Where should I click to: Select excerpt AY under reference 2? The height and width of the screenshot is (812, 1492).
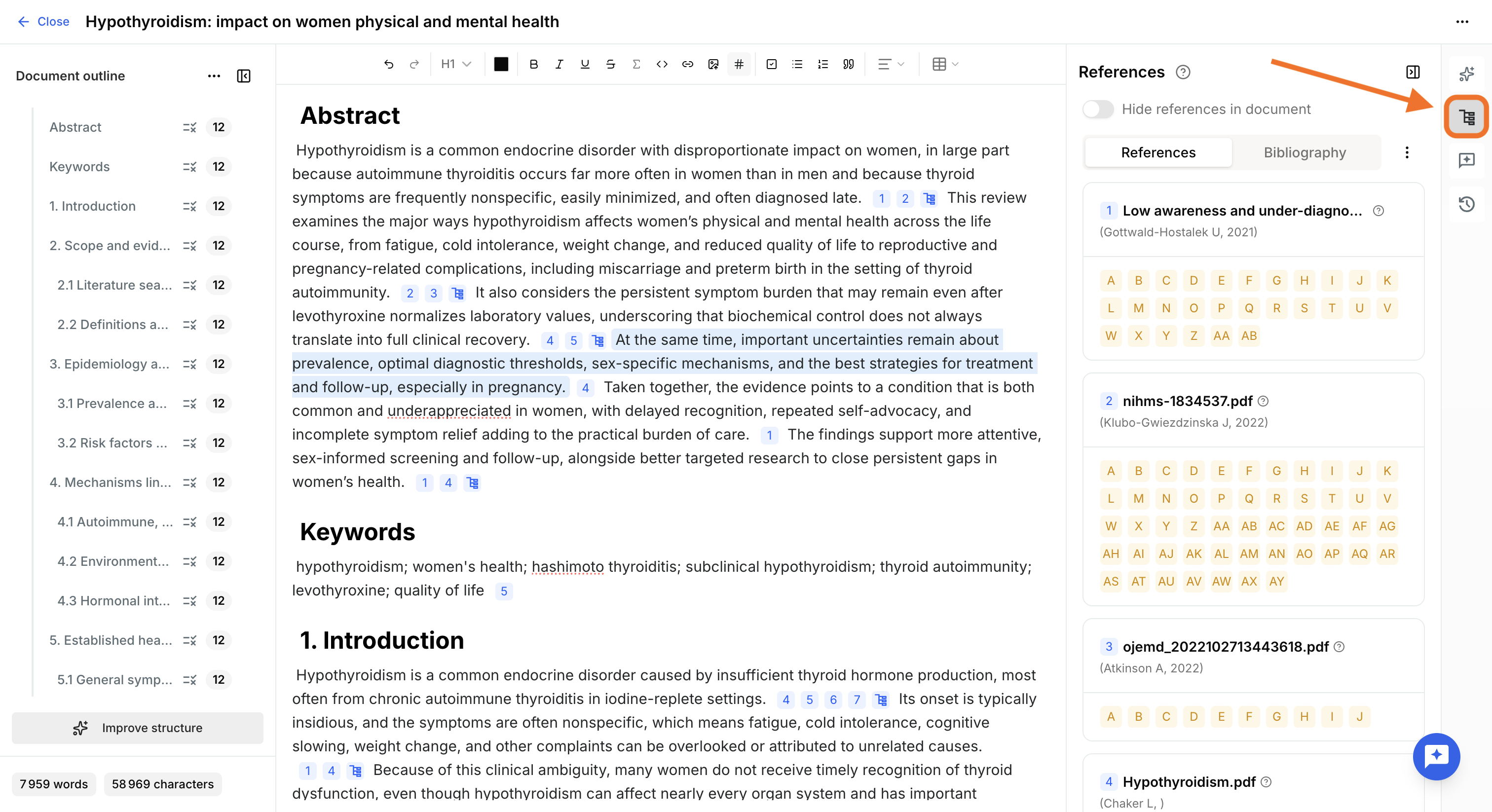coord(1276,582)
